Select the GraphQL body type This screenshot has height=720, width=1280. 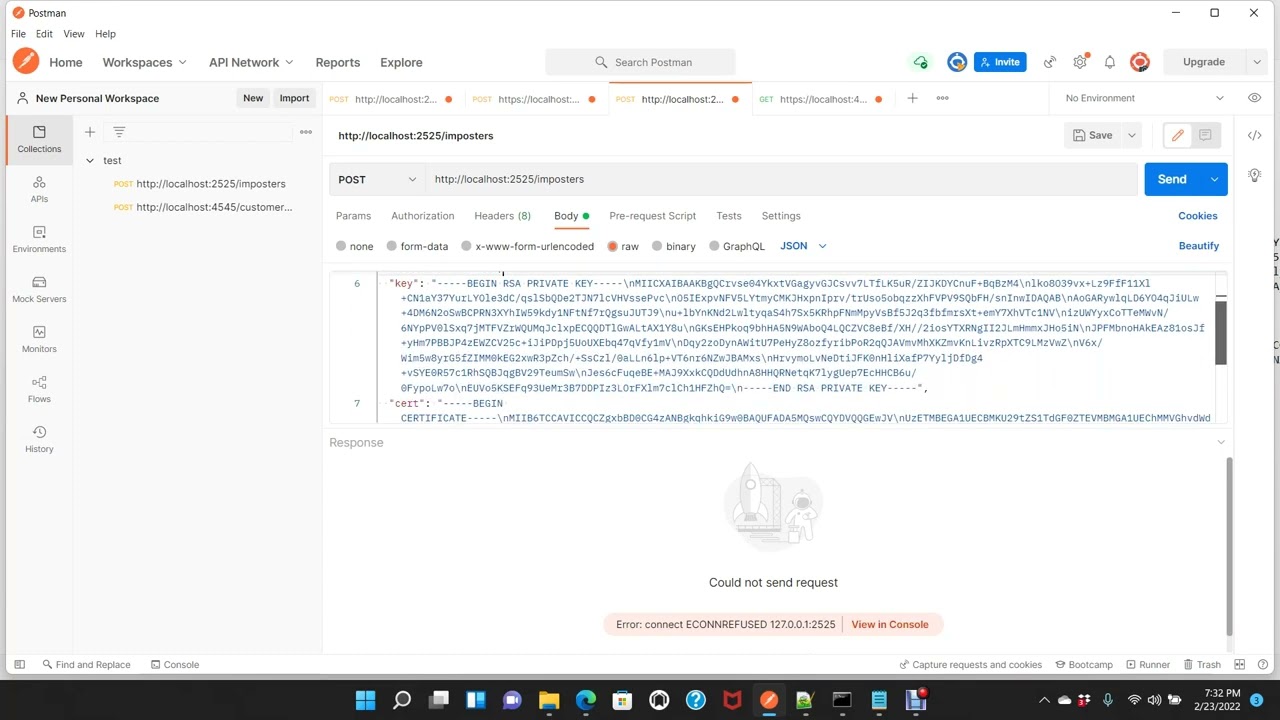[x=737, y=246]
